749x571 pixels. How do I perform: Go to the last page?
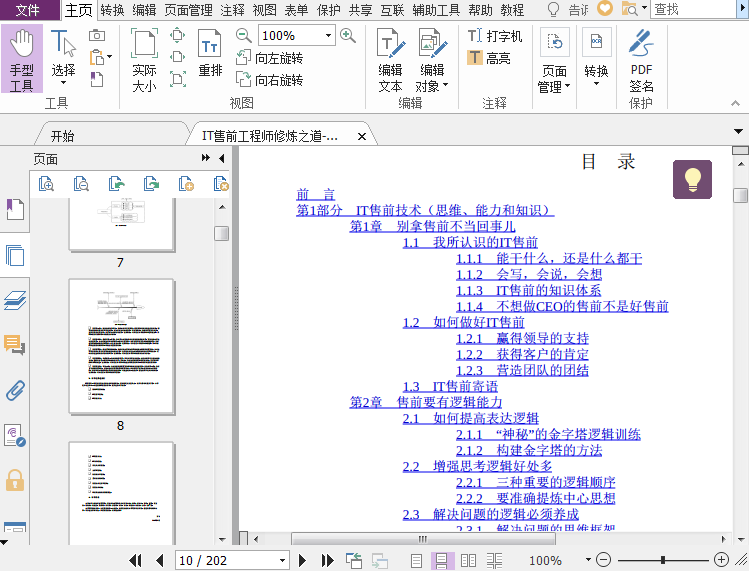[x=327, y=560]
